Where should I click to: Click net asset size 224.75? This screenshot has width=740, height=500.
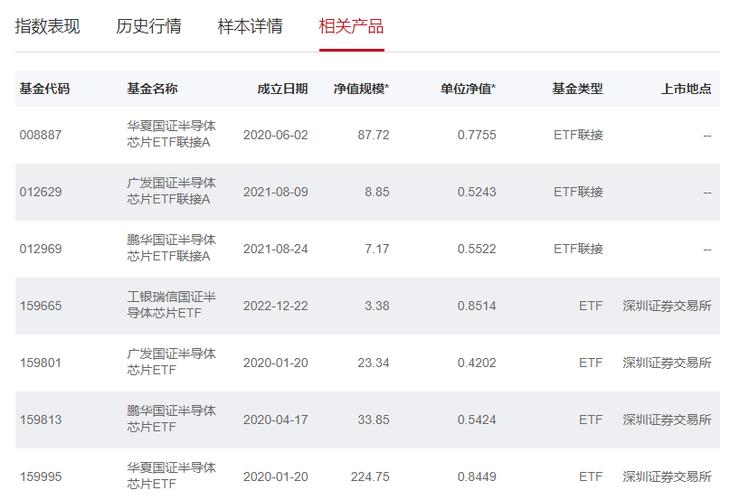tap(370, 477)
